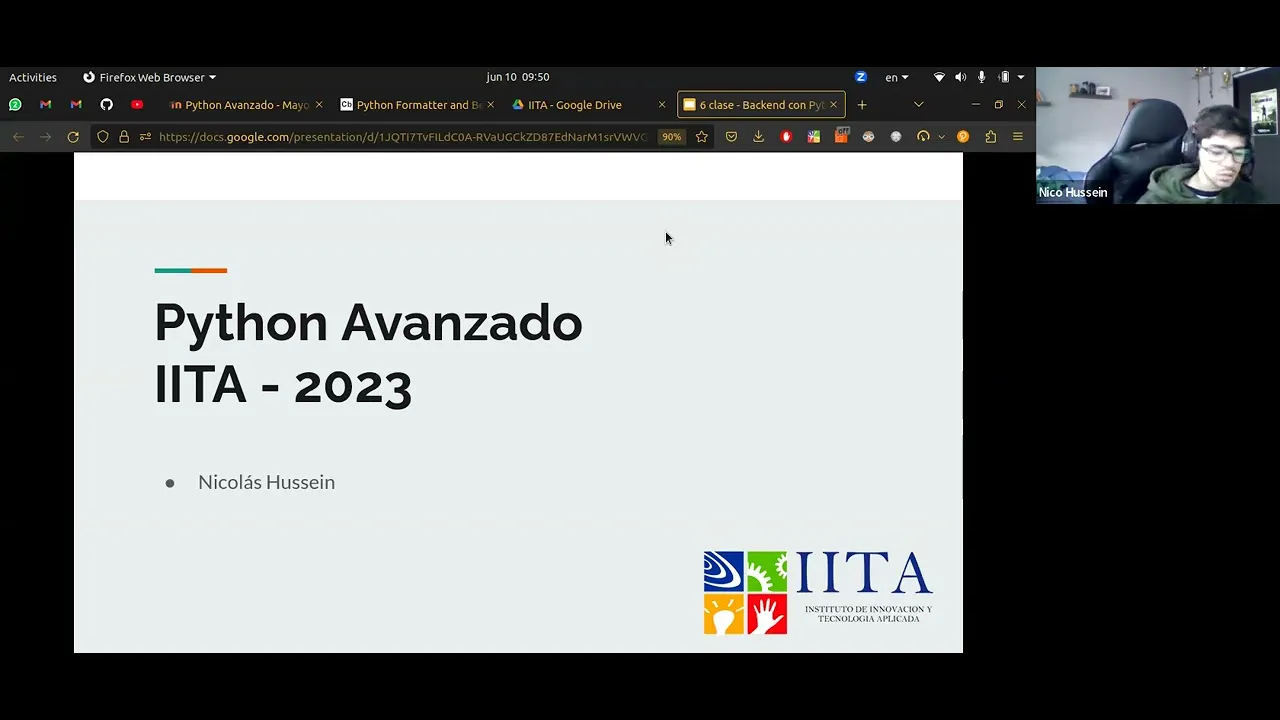Open the Firefox Web Browser app menu
Screen dimensions: 1280x720
150,77
